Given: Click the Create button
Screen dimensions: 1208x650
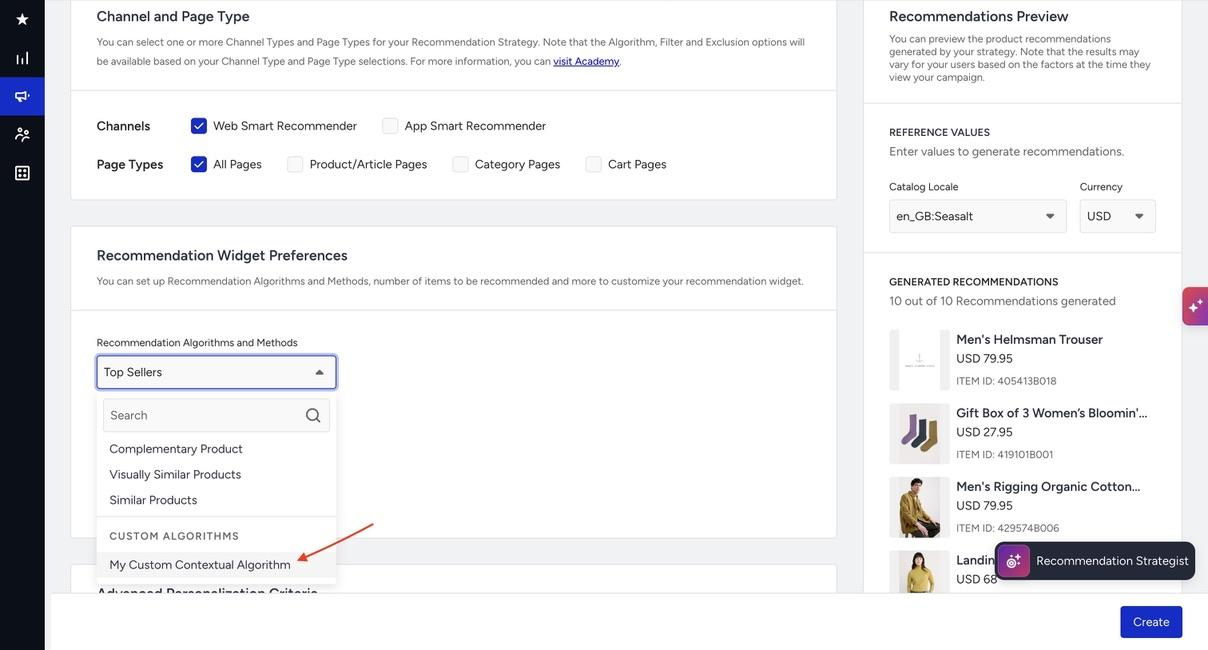Looking at the screenshot, I should pyautogui.click(x=1151, y=622).
